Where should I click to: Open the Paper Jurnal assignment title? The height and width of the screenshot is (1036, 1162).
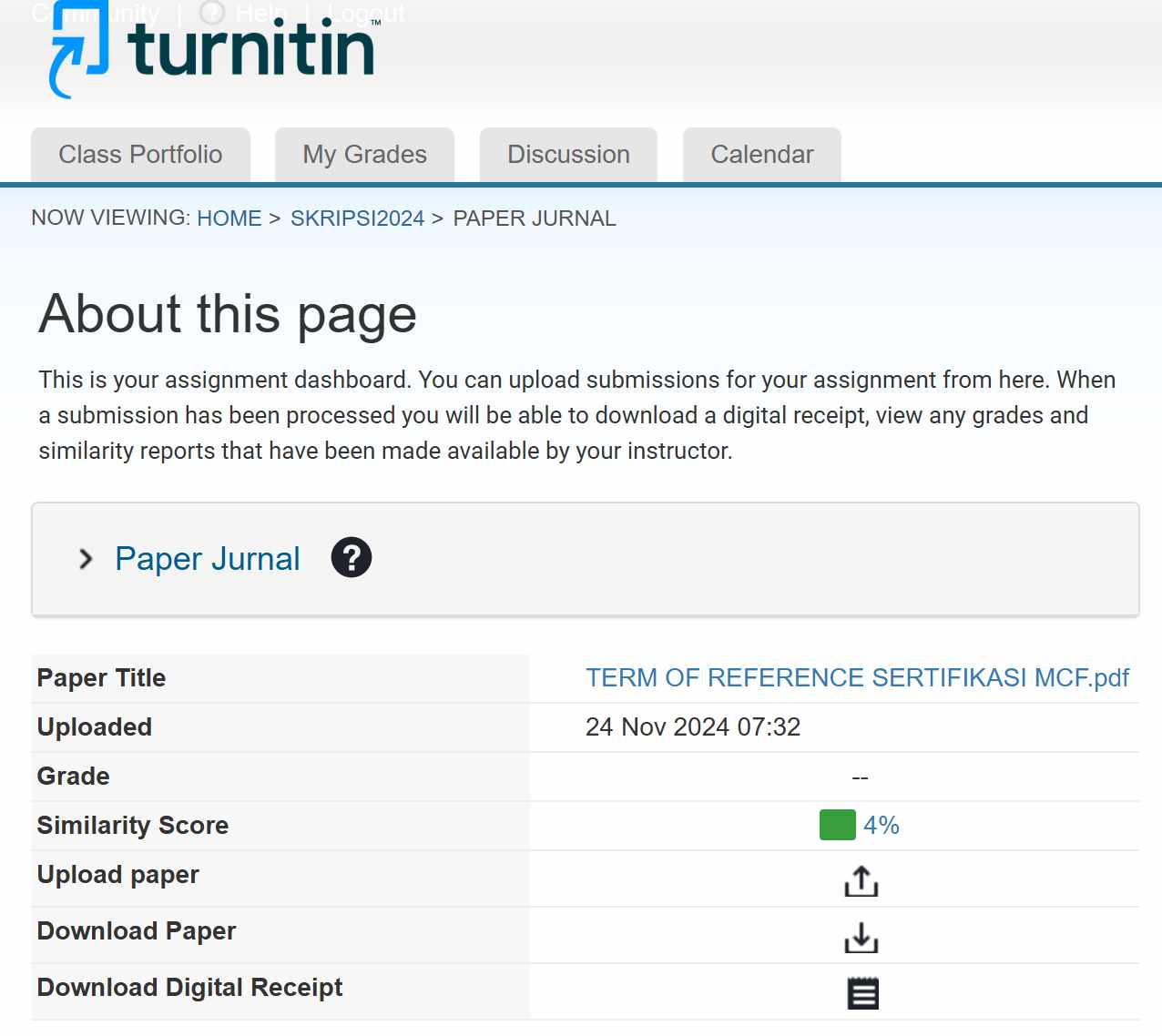coord(207,559)
